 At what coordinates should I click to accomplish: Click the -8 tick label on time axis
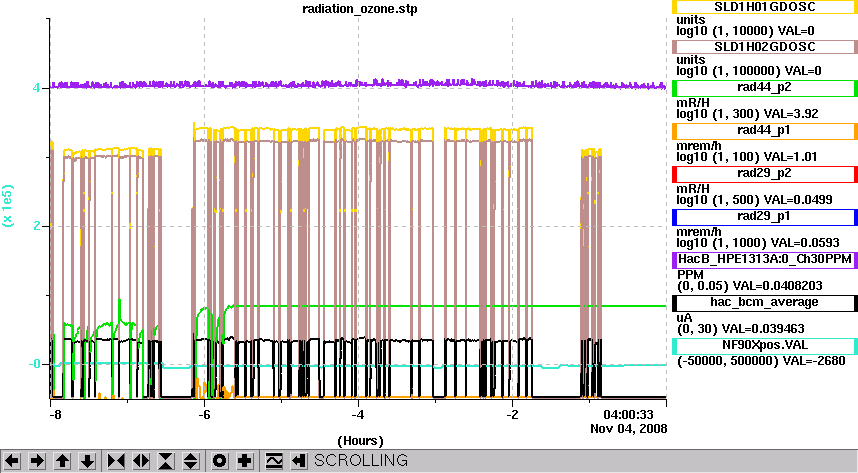coord(55,414)
